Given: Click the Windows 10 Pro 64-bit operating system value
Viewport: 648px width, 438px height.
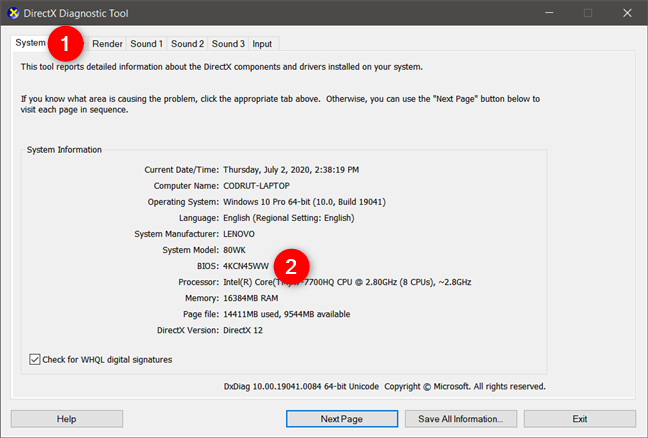Looking at the screenshot, I should [x=304, y=202].
